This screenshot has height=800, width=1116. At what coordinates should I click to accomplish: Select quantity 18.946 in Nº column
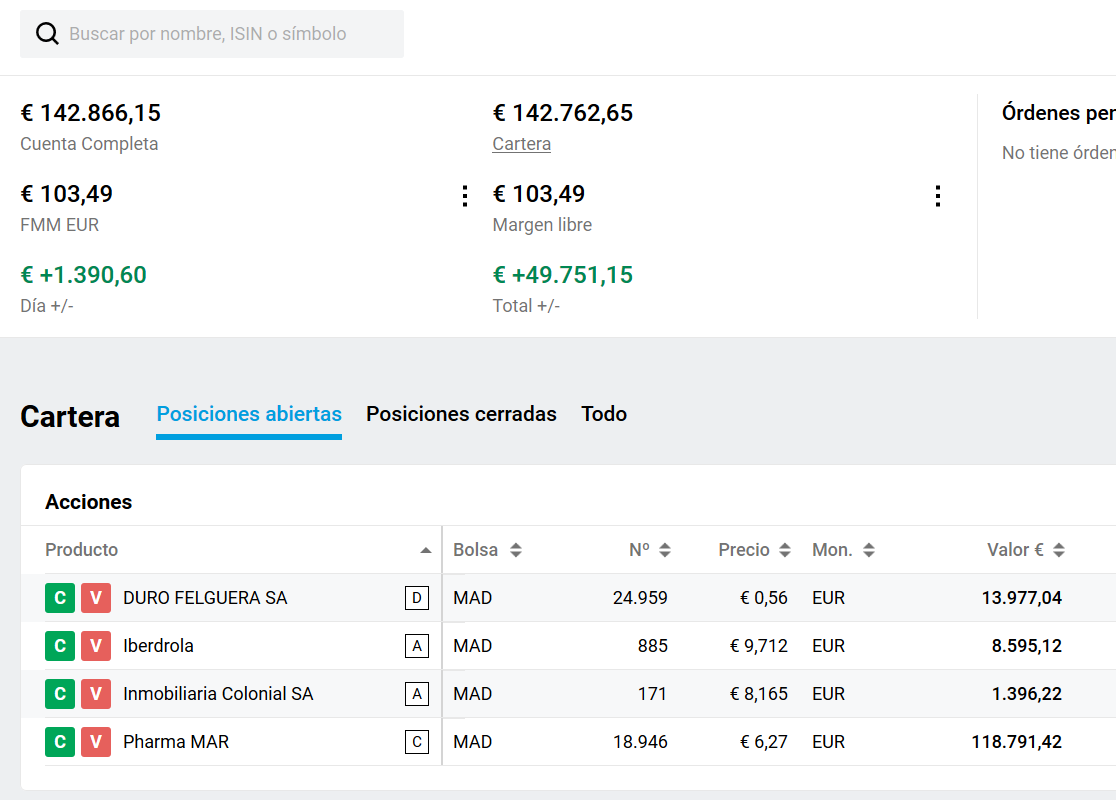640,742
